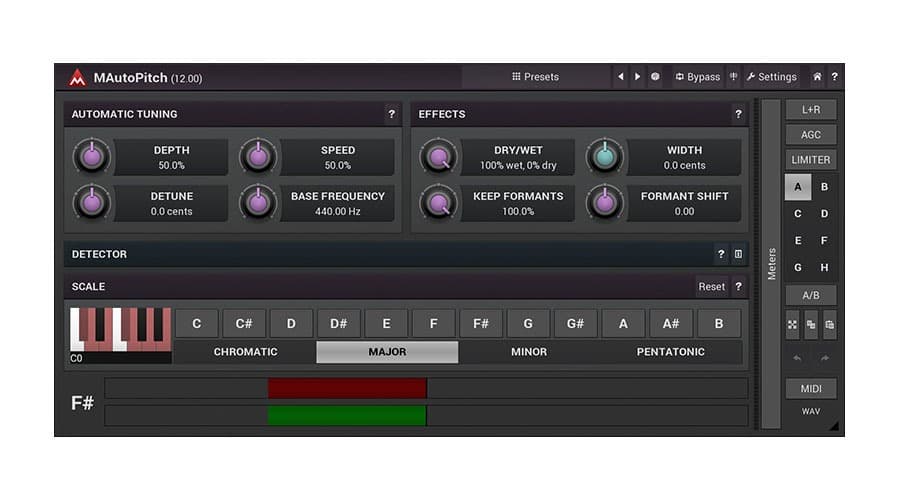900x500 pixels.
Task: Select the Chromatic scale preset
Action: [246, 352]
